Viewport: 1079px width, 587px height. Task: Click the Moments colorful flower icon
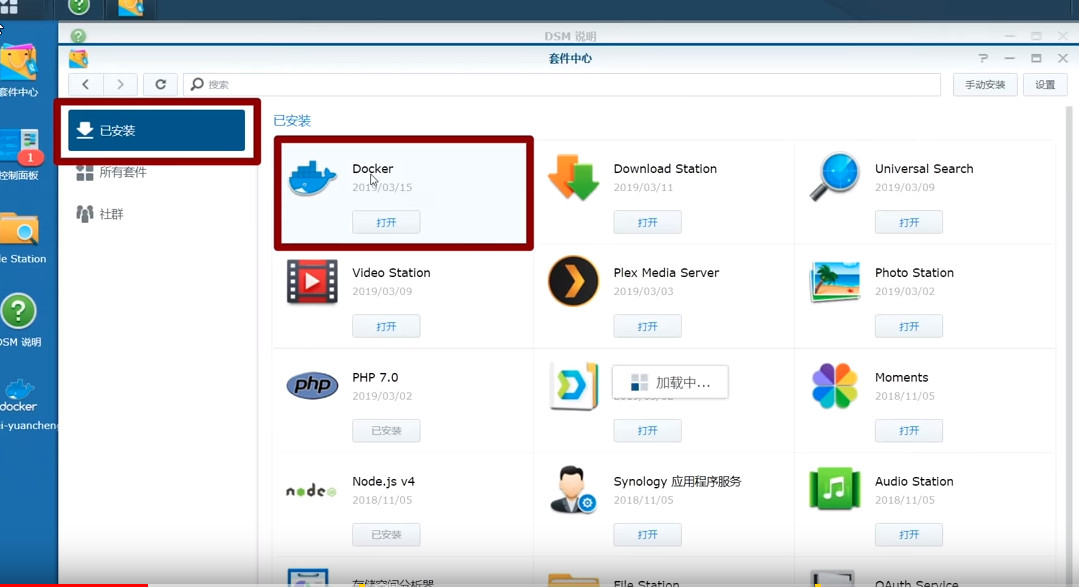(835, 385)
